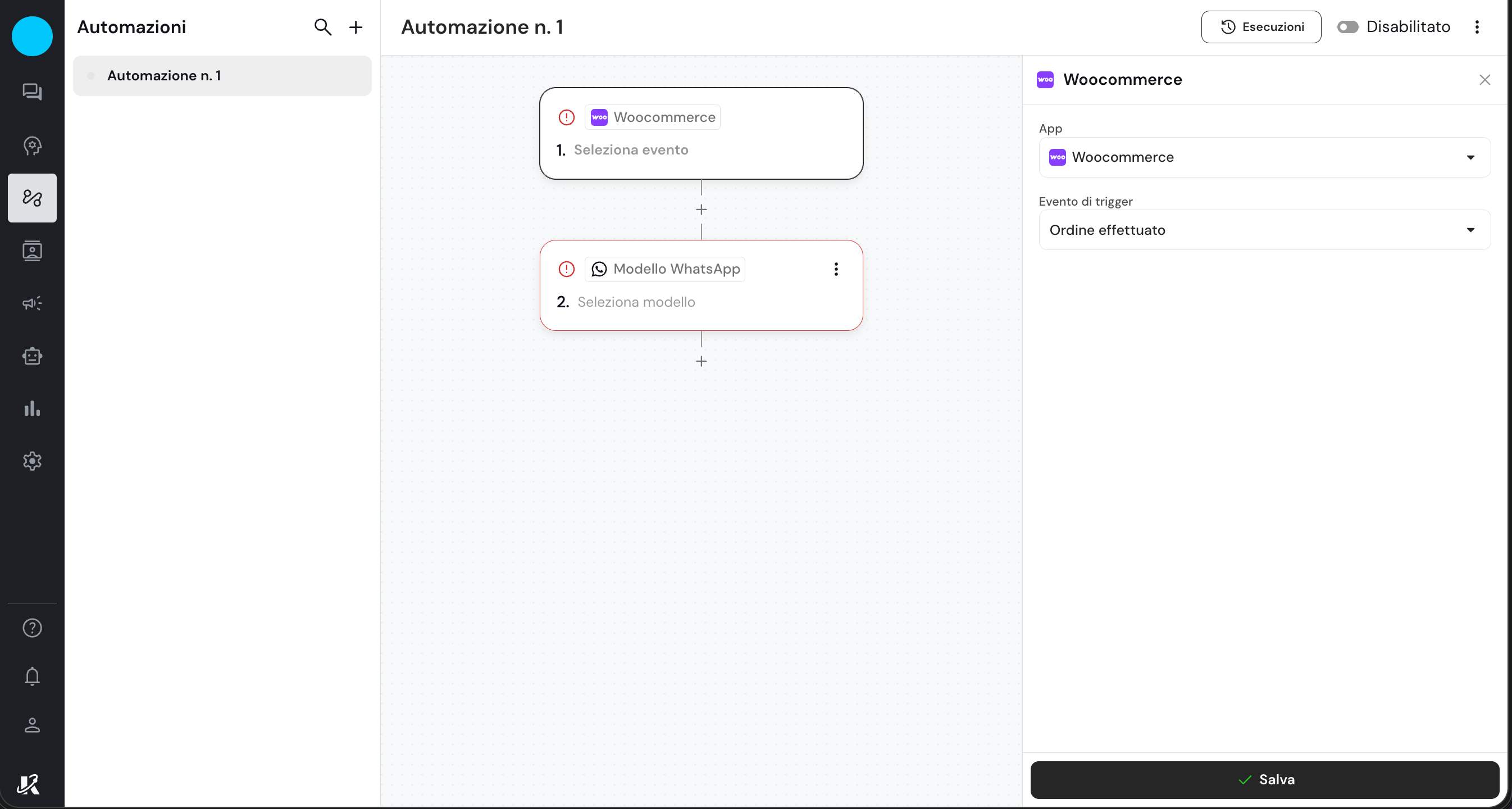This screenshot has height=809, width=1512.
Task: Open the Woocommerce App dropdown
Action: 1264,157
